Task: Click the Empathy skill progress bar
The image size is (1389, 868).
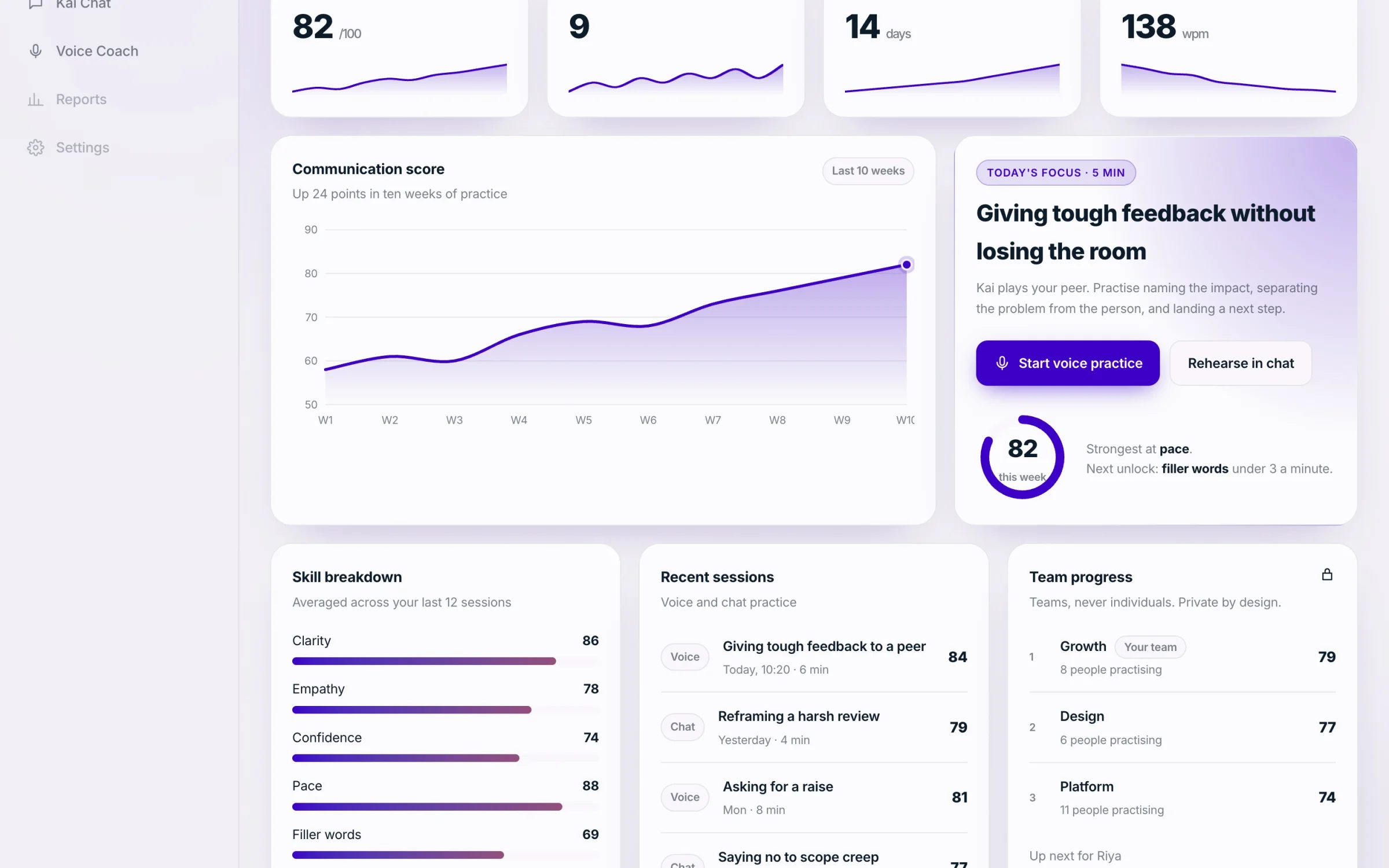Action: [446, 709]
